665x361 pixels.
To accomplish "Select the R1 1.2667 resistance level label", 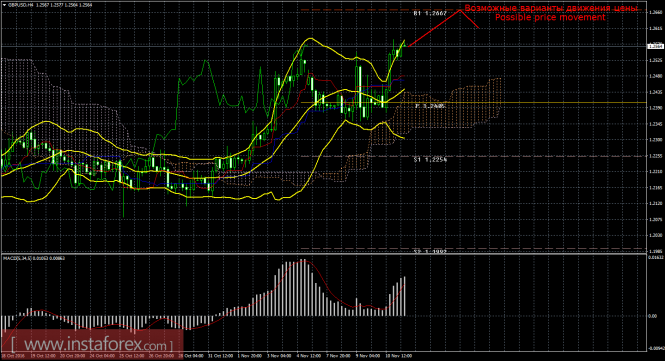I will [x=430, y=14].
